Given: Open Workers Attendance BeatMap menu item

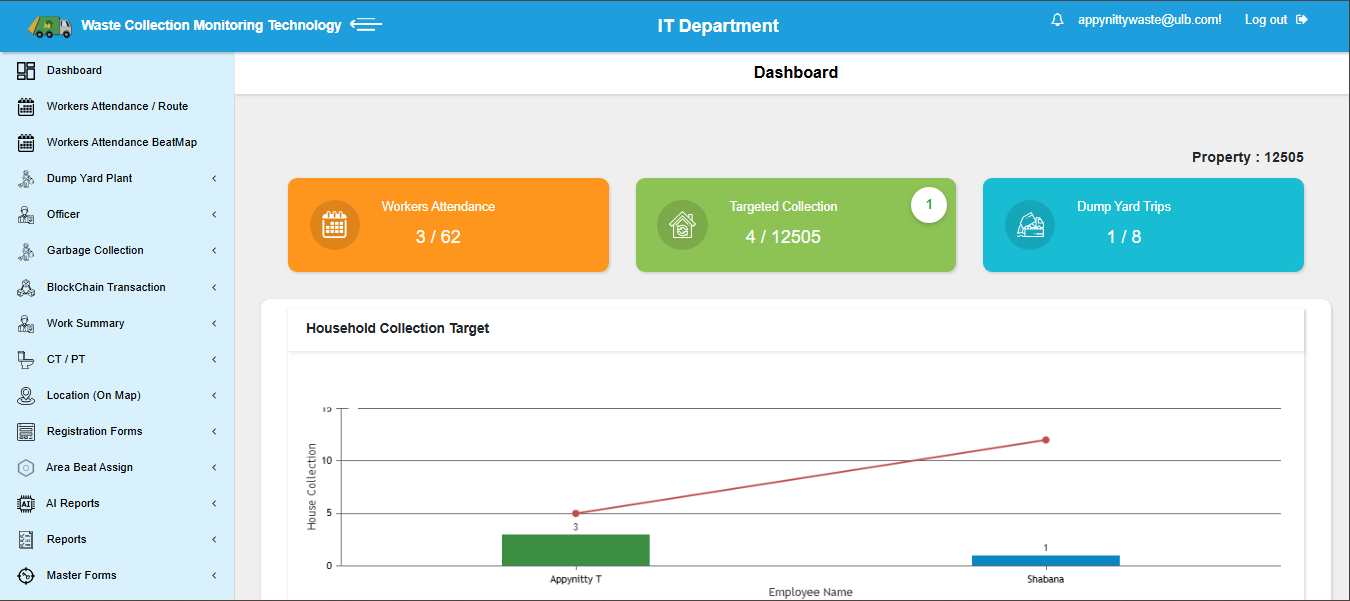Looking at the screenshot, I should [121, 143].
